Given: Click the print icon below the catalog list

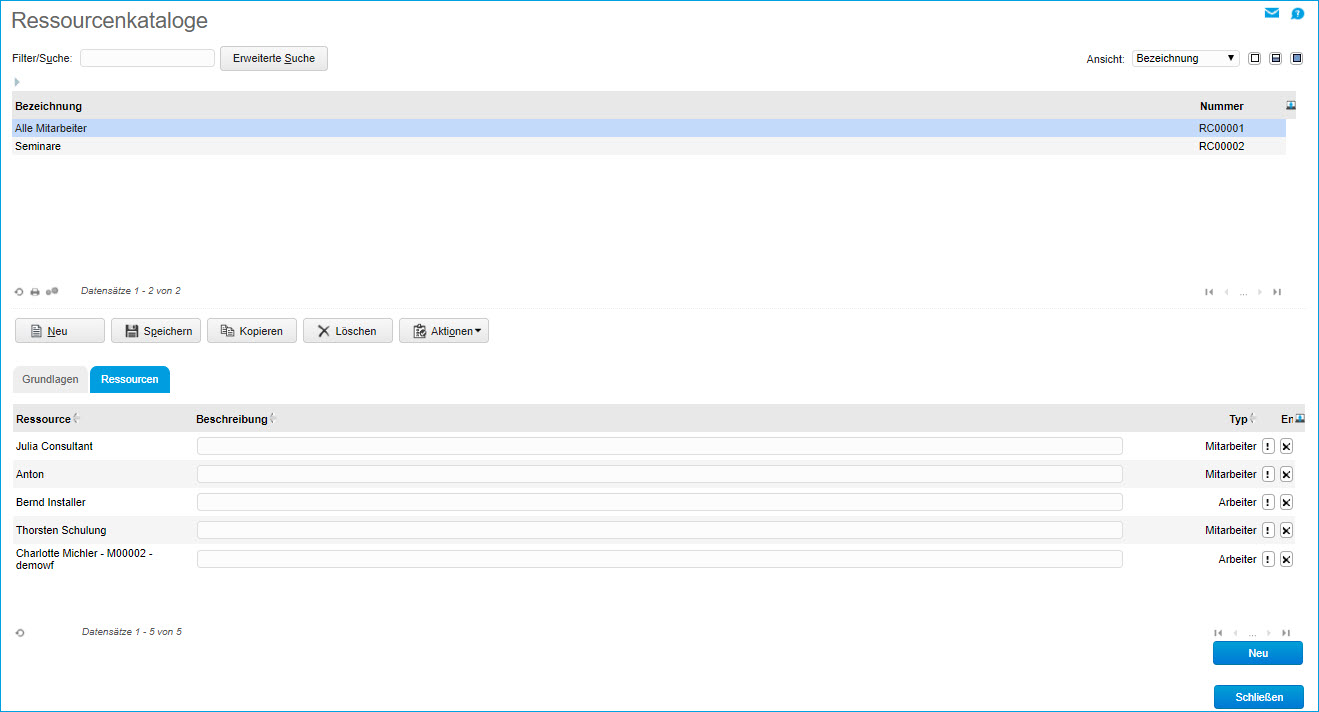Looking at the screenshot, I should pos(35,292).
